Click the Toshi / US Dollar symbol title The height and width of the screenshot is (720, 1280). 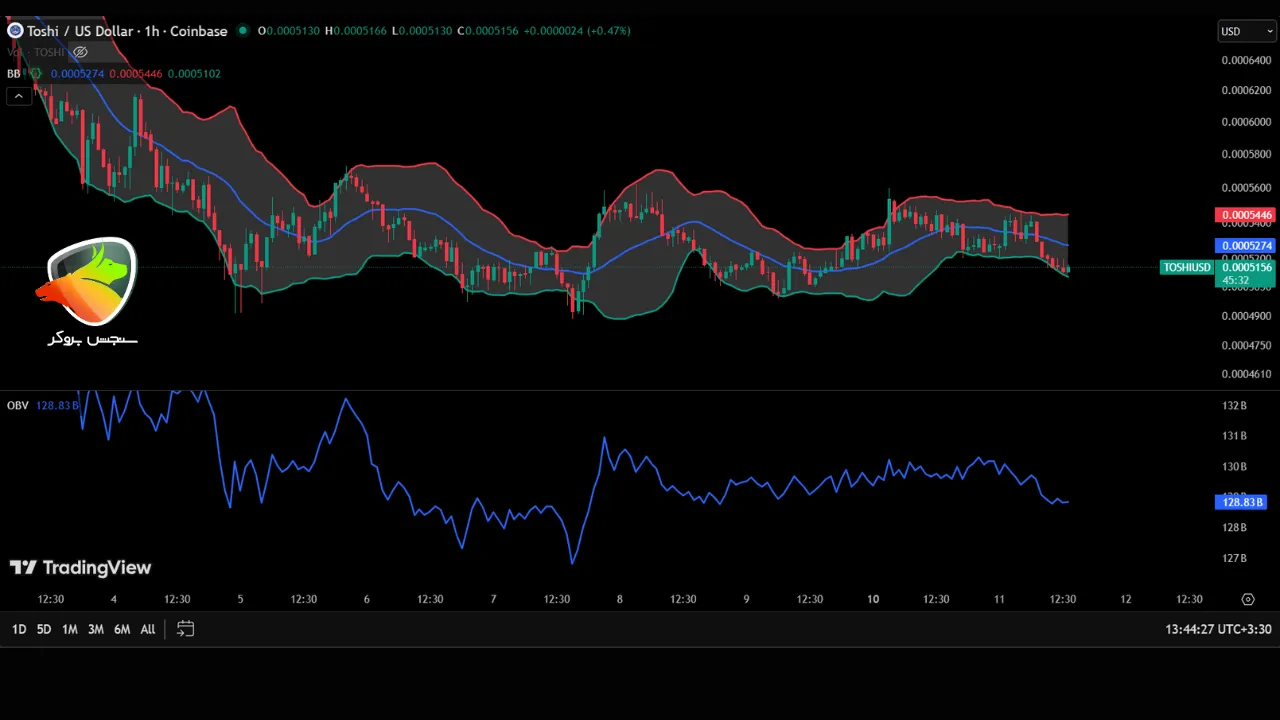point(126,31)
